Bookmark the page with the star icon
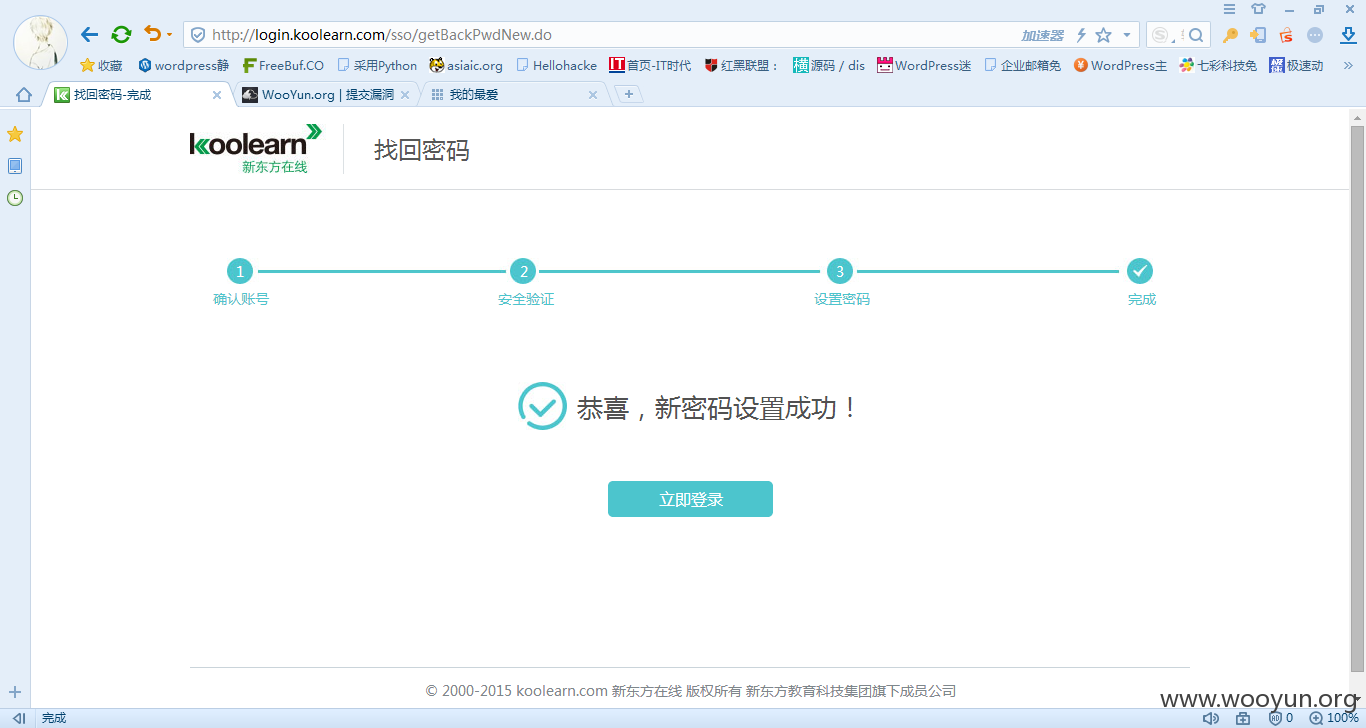Image resolution: width=1366 pixels, height=728 pixels. coord(1104,35)
